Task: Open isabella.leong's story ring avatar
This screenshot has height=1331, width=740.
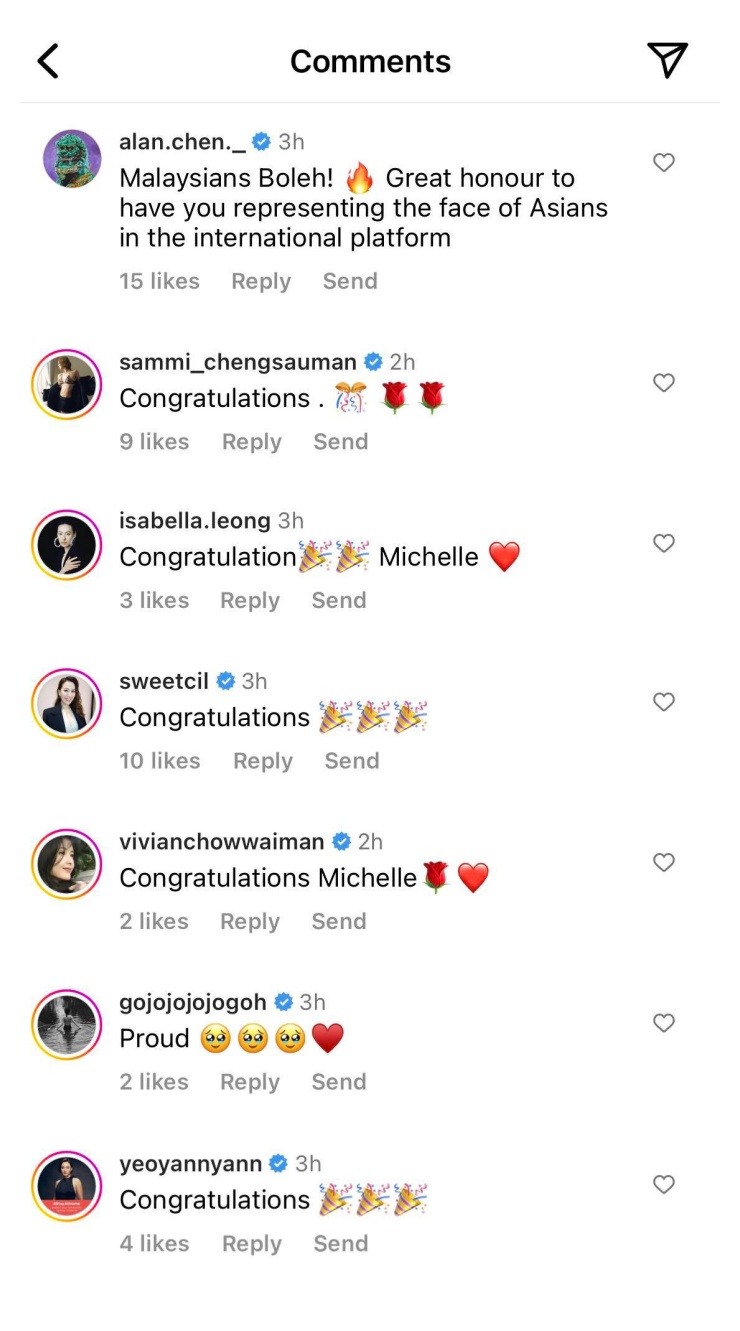Action: coord(67,545)
